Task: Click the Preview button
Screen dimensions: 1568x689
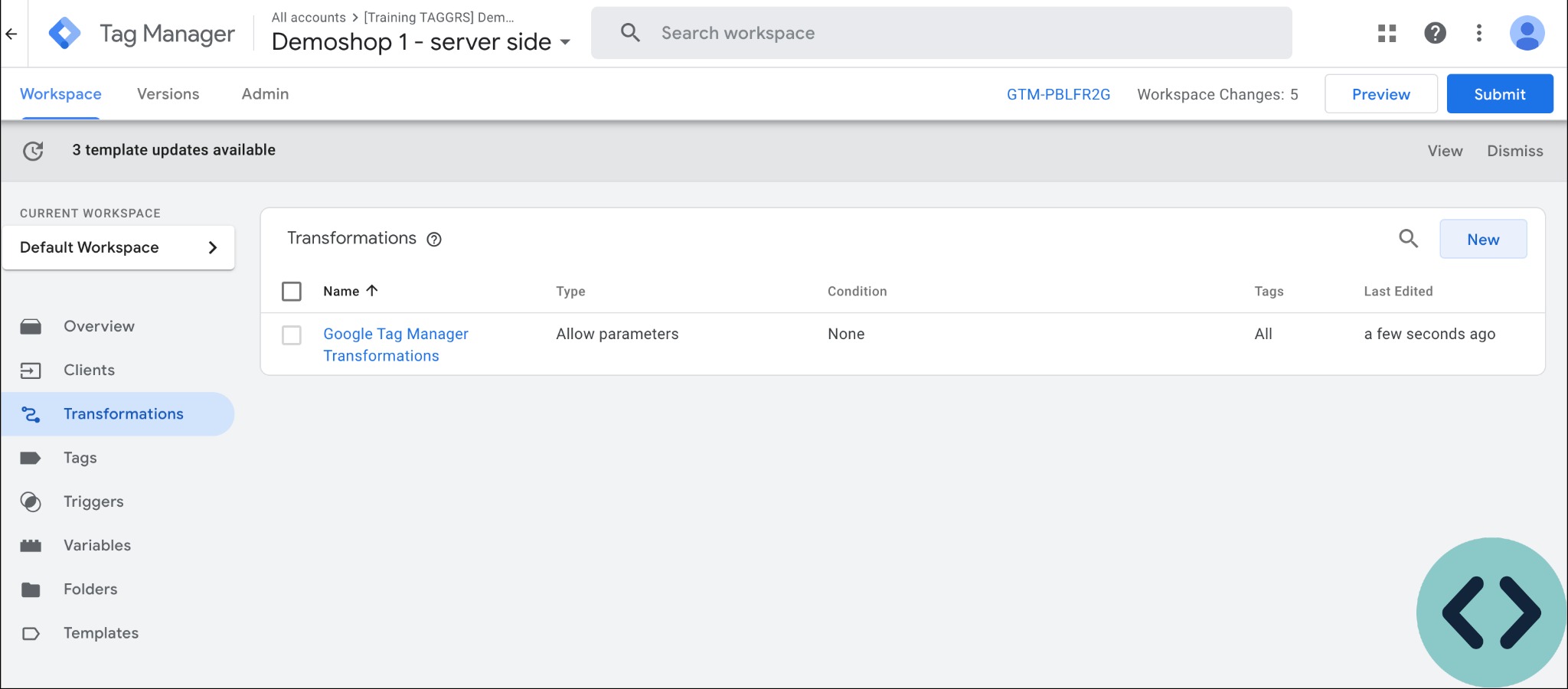Action: (x=1380, y=94)
